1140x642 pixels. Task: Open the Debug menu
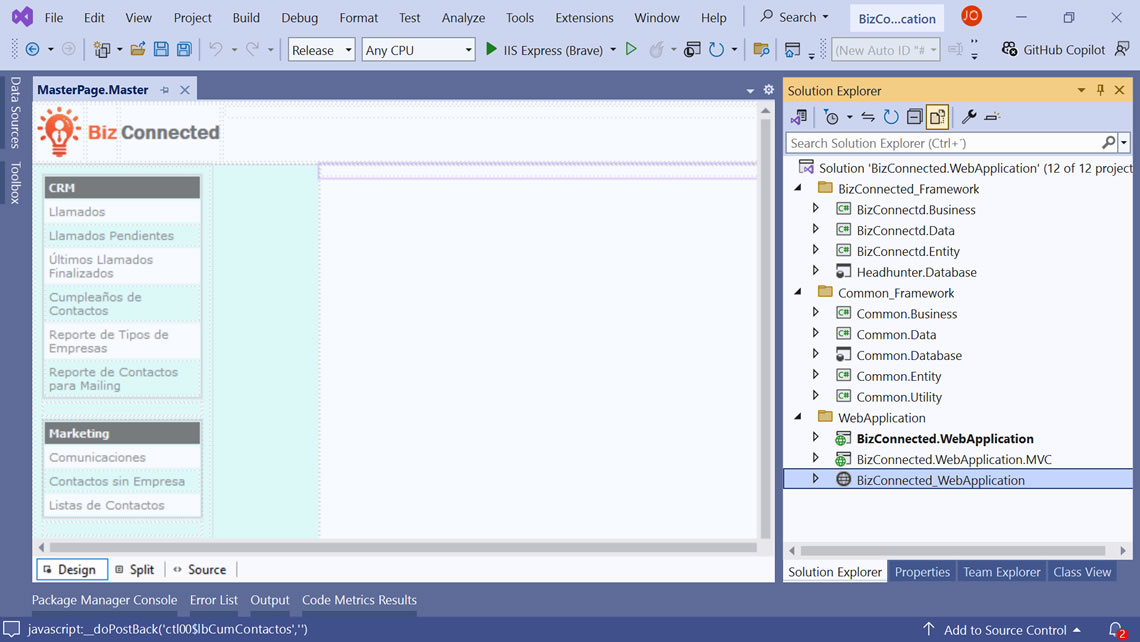point(299,17)
